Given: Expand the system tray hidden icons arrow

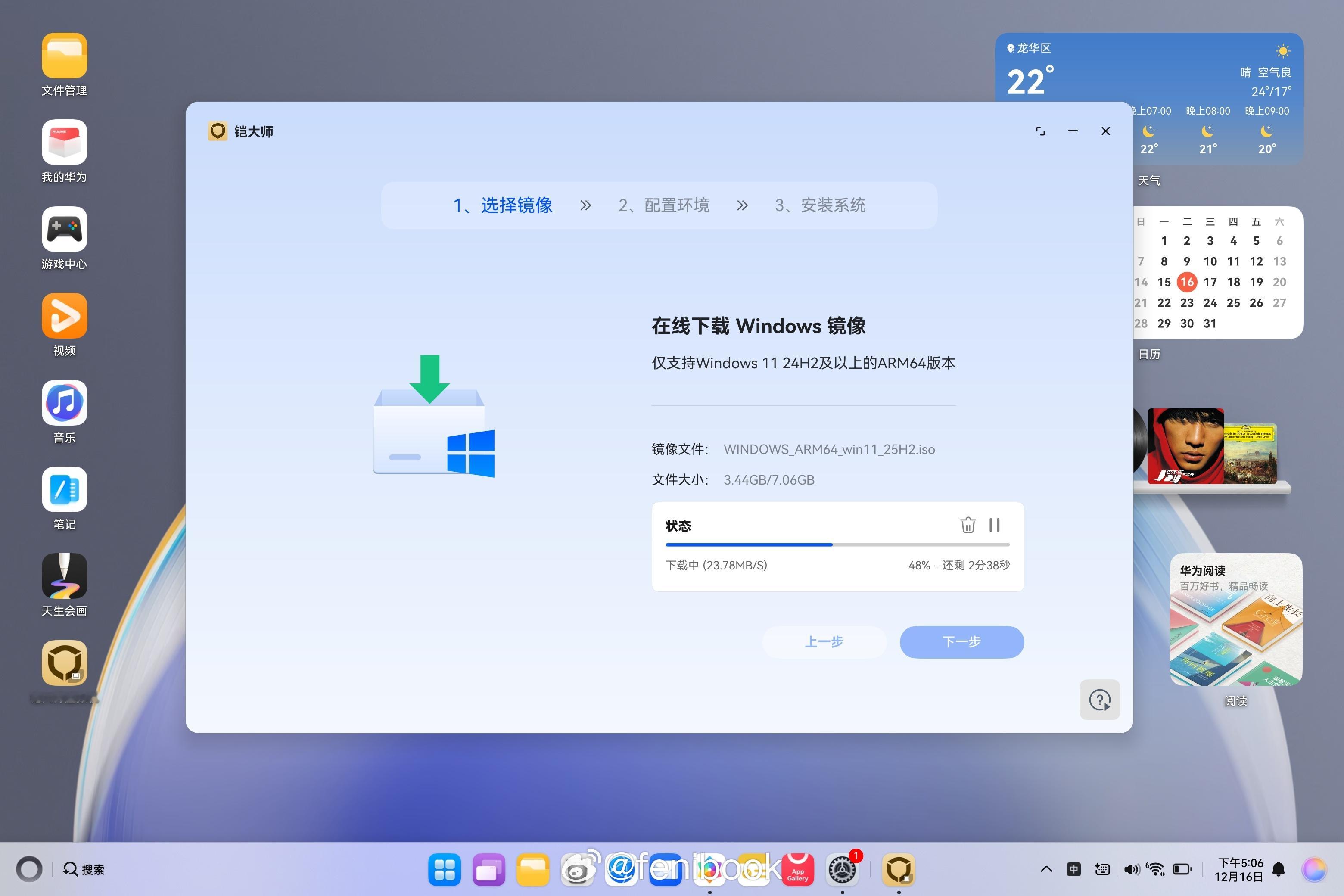Looking at the screenshot, I should point(1046,869).
